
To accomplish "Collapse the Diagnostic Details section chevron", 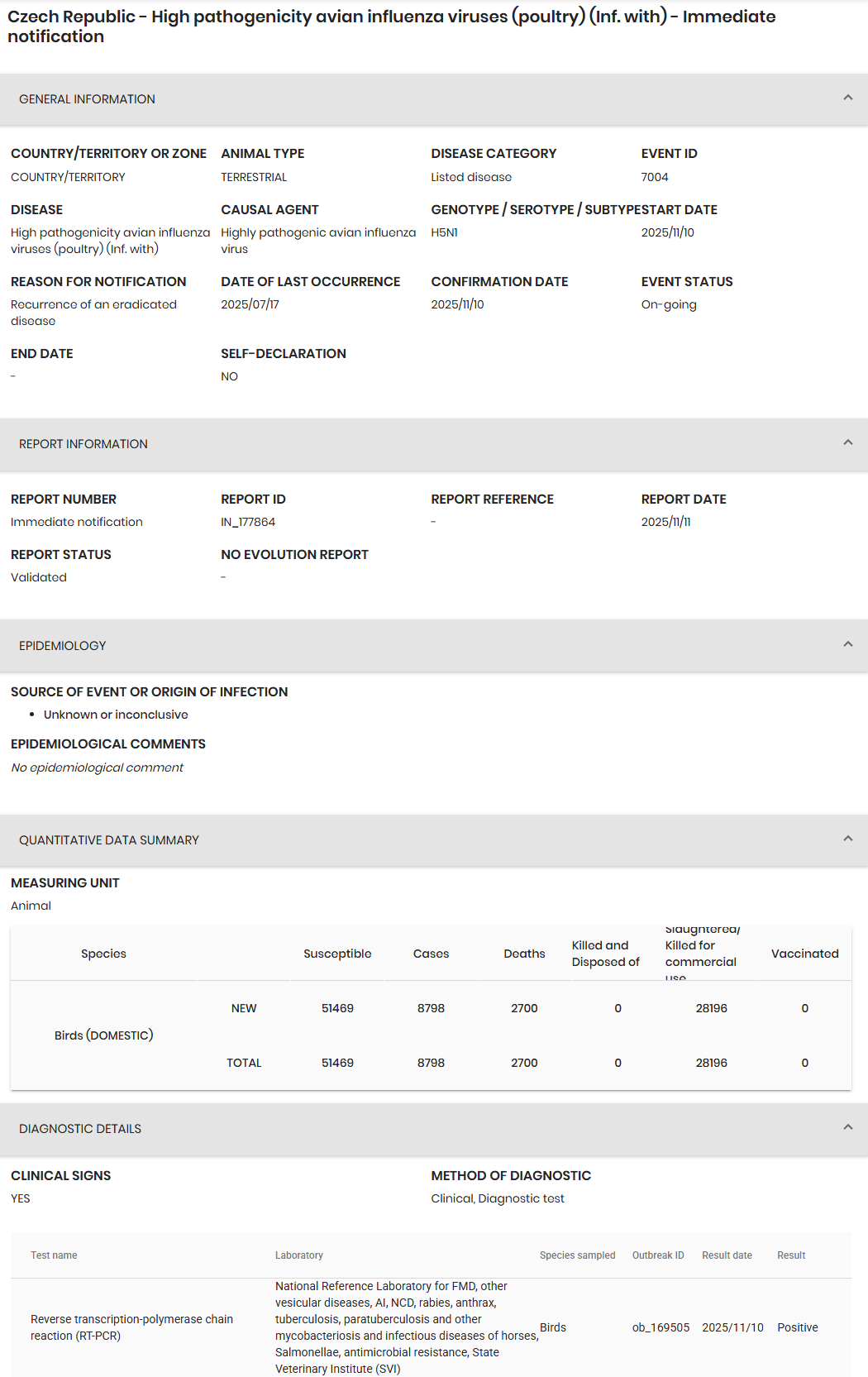I will point(847,1127).
